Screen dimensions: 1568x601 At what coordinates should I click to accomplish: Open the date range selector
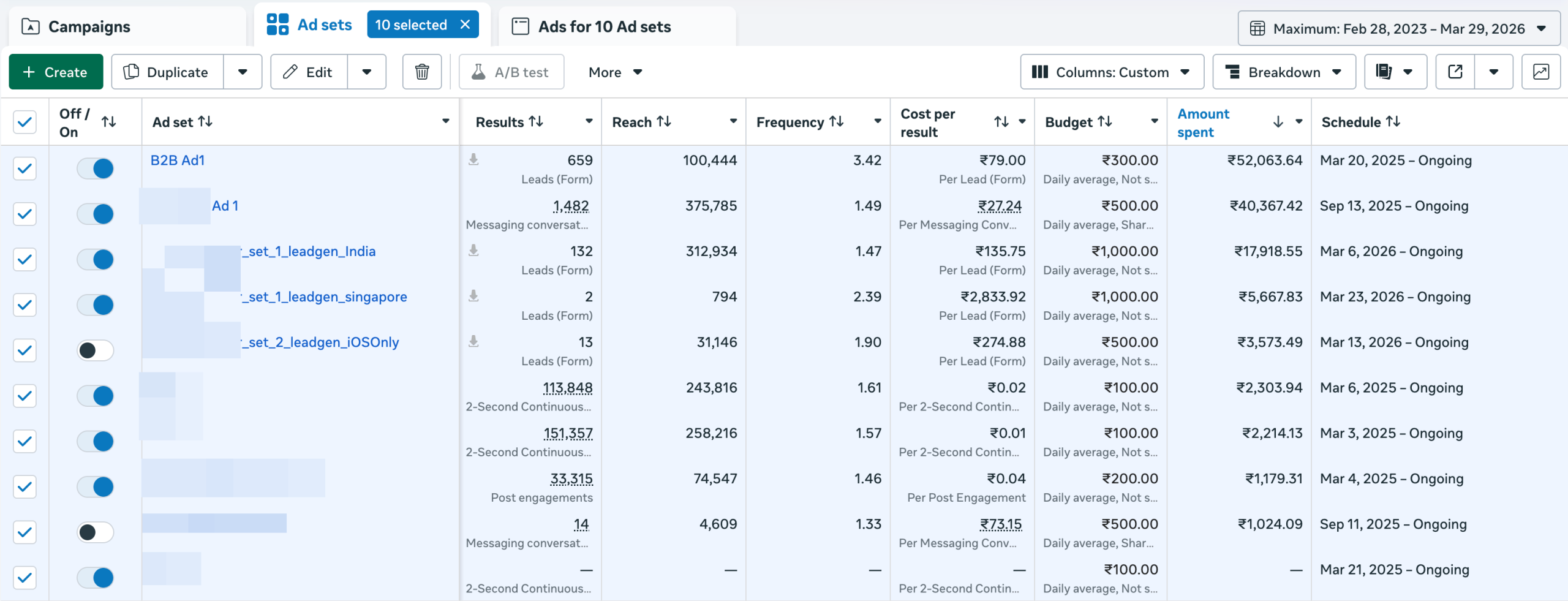[1398, 28]
